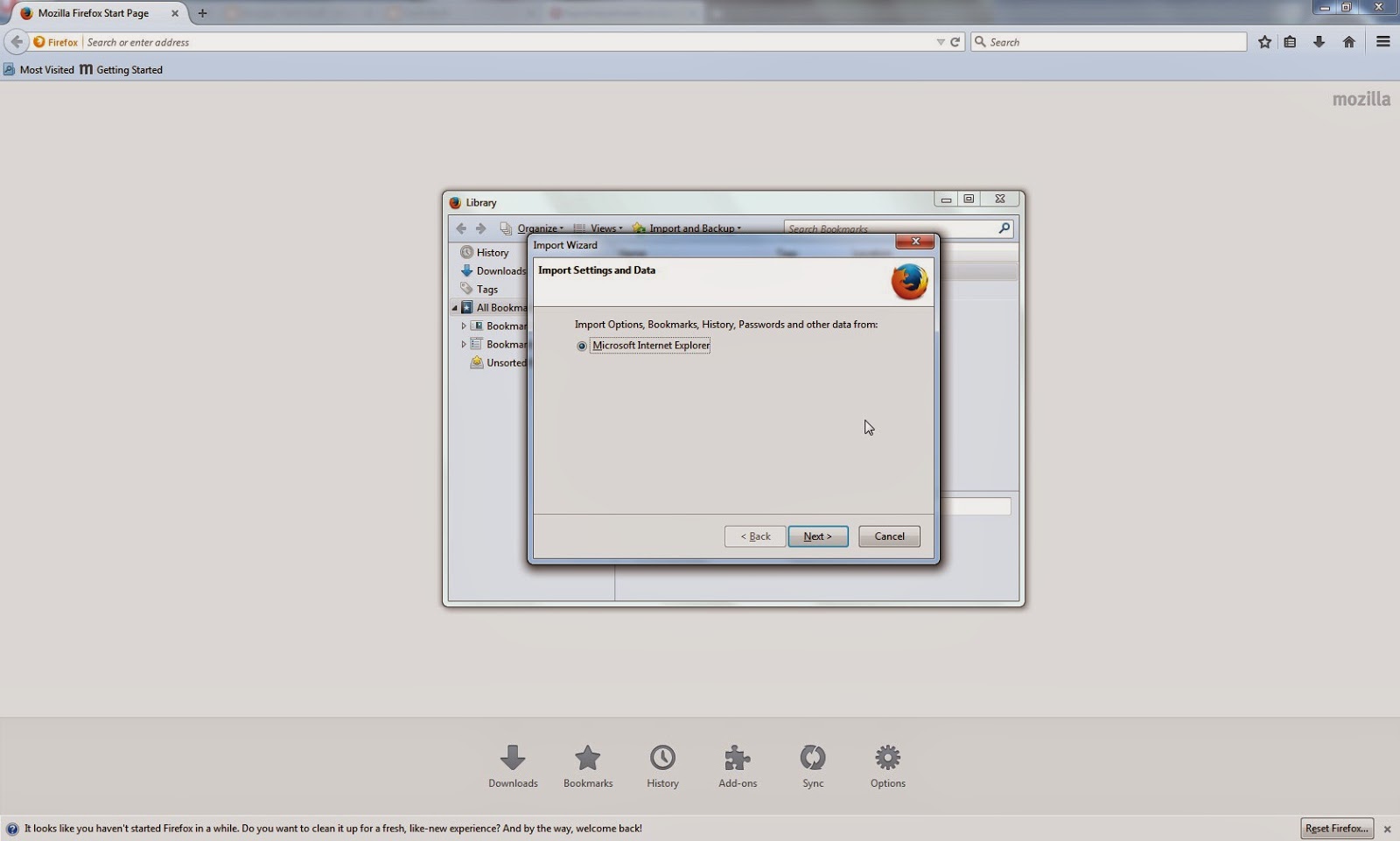The height and width of the screenshot is (841, 1400).
Task: Click the browser back button
Action: pyautogui.click(x=17, y=41)
